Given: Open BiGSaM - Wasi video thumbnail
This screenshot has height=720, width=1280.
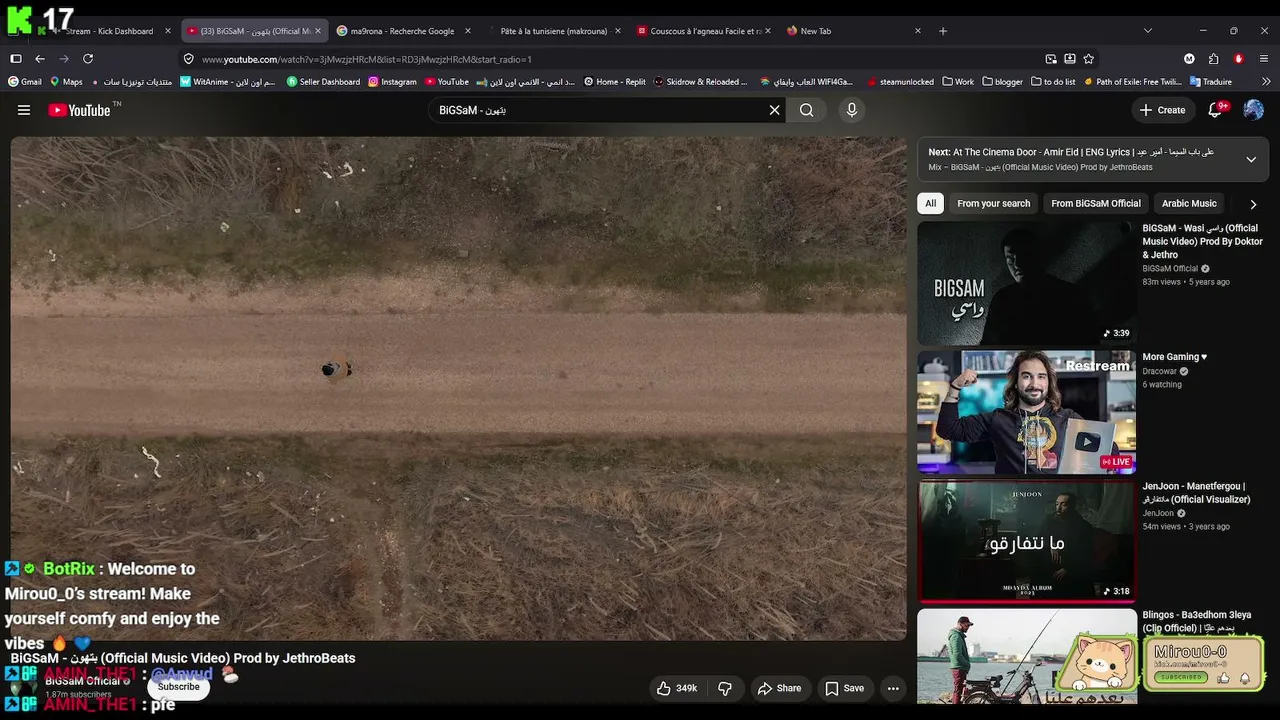Looking at the screenshot, I should click(x=1027, y=283).
